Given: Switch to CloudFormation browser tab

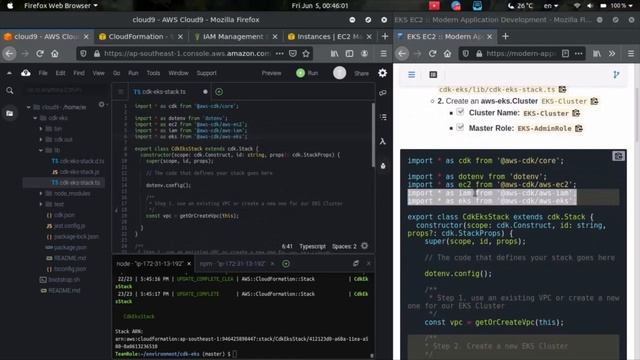Looking at the screenshot, I should pyautogui.click(x=140, y=36).
